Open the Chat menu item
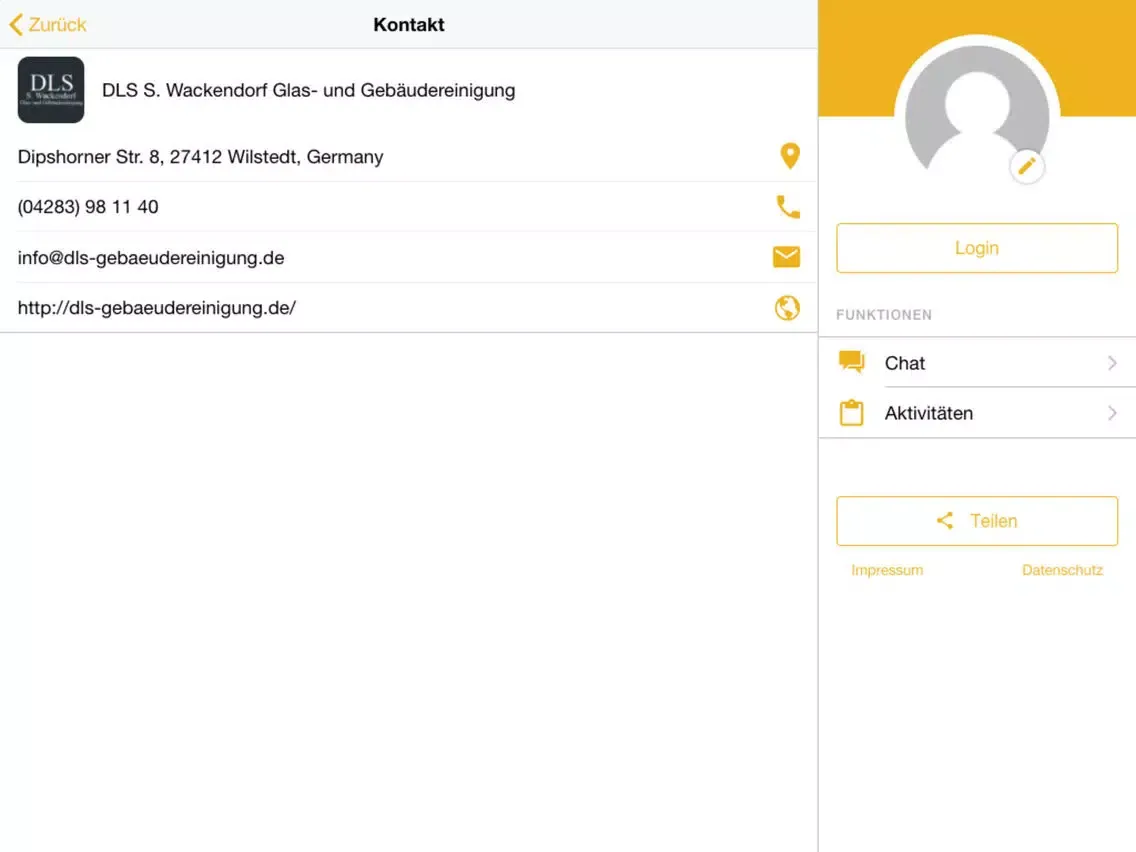The width and height of the screenshot is (1136, 852). (905, 363)
